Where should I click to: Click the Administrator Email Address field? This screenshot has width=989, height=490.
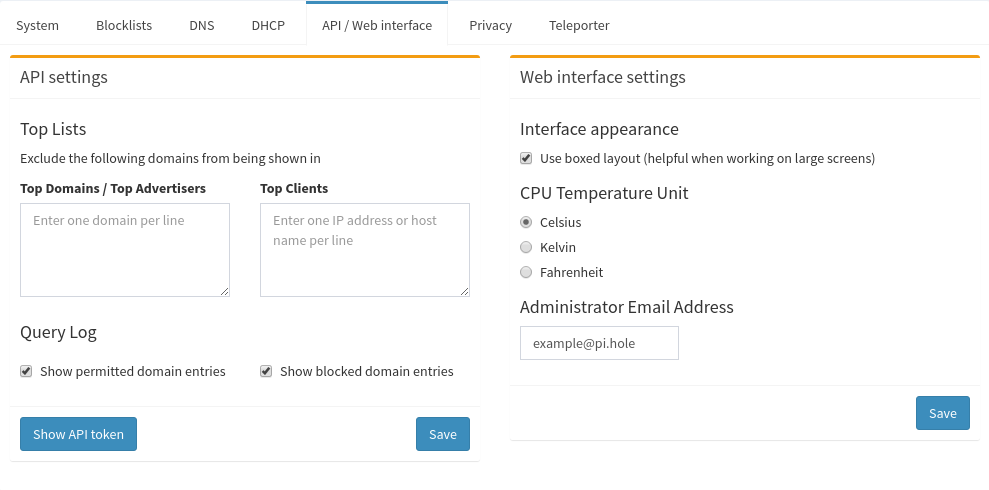[x=599, y=343]
